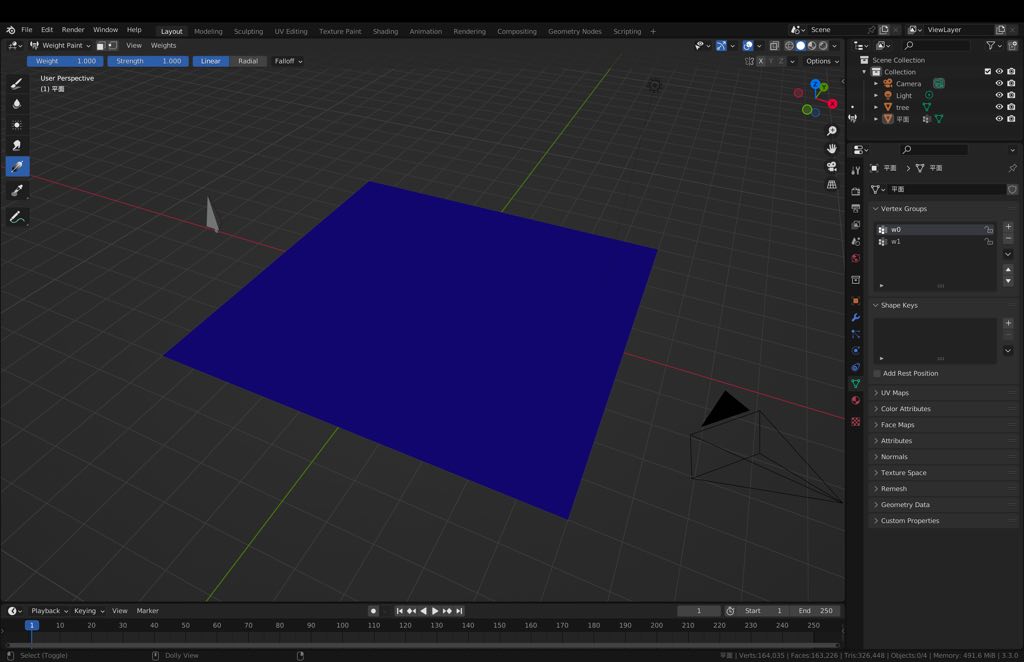Select the Sample Weight eyedropper tool
The height and width of the screenshot is (662, 1024).
click(x=16, y=166)
